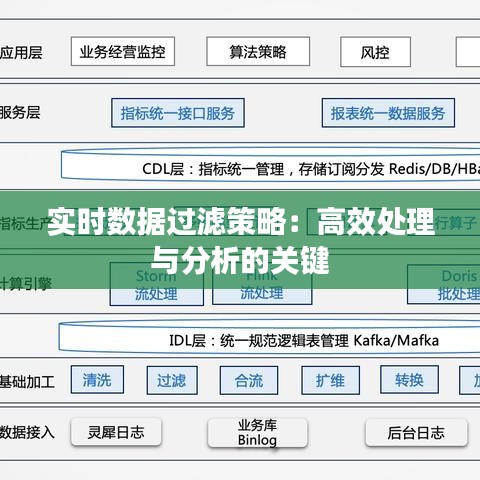Click the CDL层 storage bar
Viewport: 480px width, 480px height.
pos(270,166)
